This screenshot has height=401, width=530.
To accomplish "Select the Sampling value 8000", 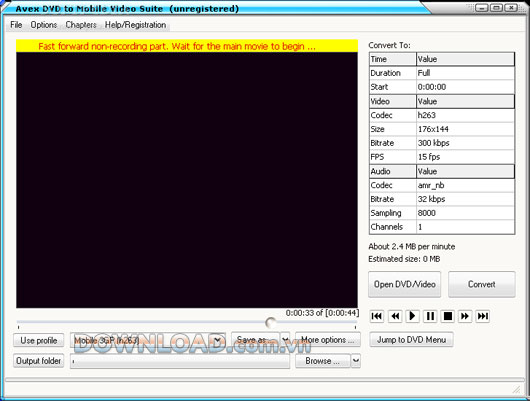I will click(x=465, y=213).
